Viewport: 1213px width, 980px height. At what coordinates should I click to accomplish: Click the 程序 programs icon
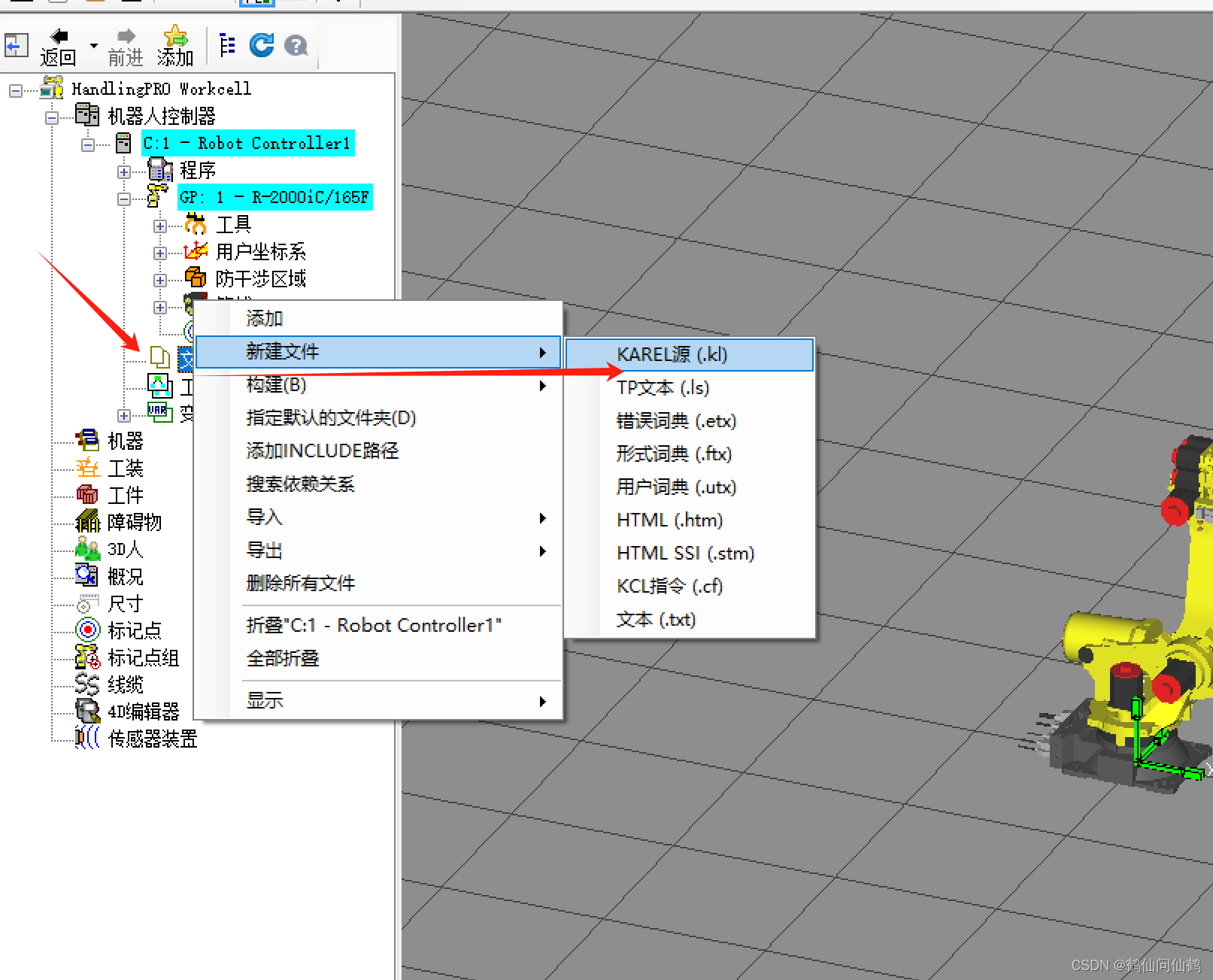click(160, 170)
